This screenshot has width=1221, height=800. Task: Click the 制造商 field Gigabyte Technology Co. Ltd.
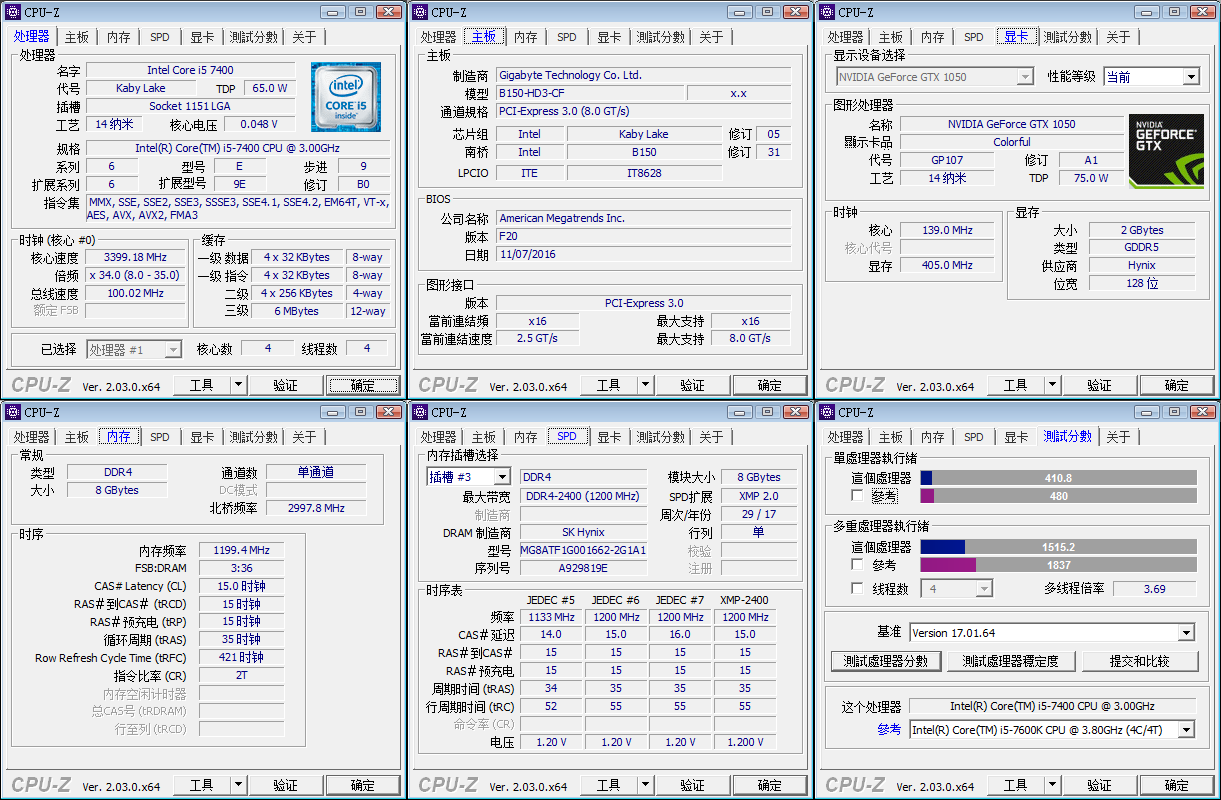point(643,75)
